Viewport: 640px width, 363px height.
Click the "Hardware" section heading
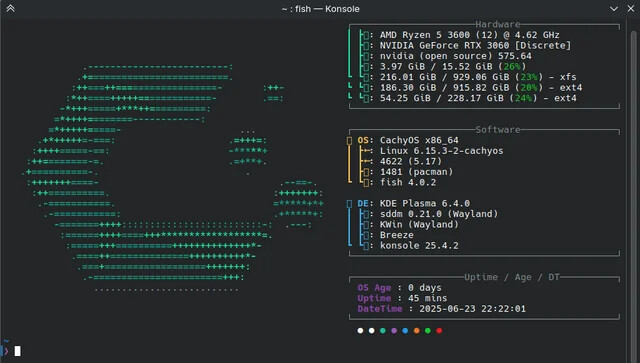[498, 24]
